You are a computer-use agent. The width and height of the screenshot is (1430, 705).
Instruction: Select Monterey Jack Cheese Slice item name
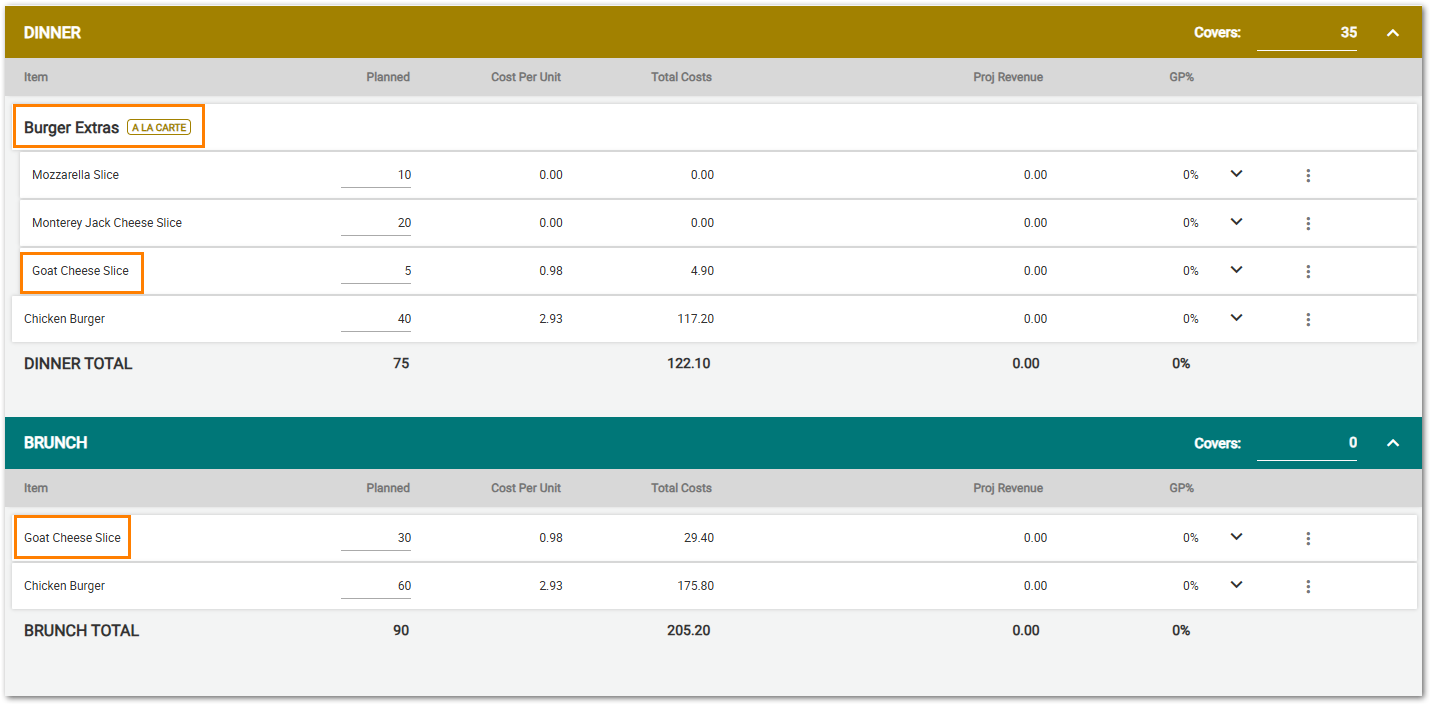[107, 223]
